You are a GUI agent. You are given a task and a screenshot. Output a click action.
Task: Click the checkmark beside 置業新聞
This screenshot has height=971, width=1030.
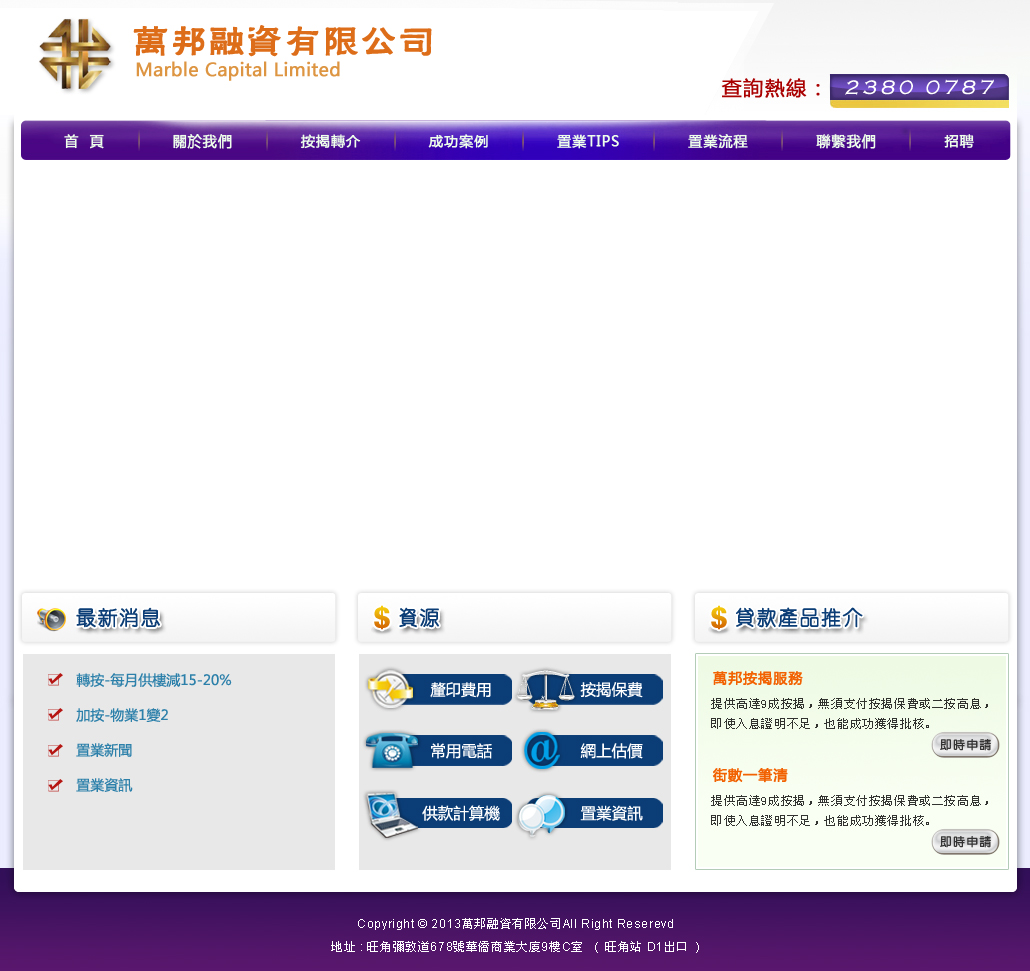tap(55, 750)
